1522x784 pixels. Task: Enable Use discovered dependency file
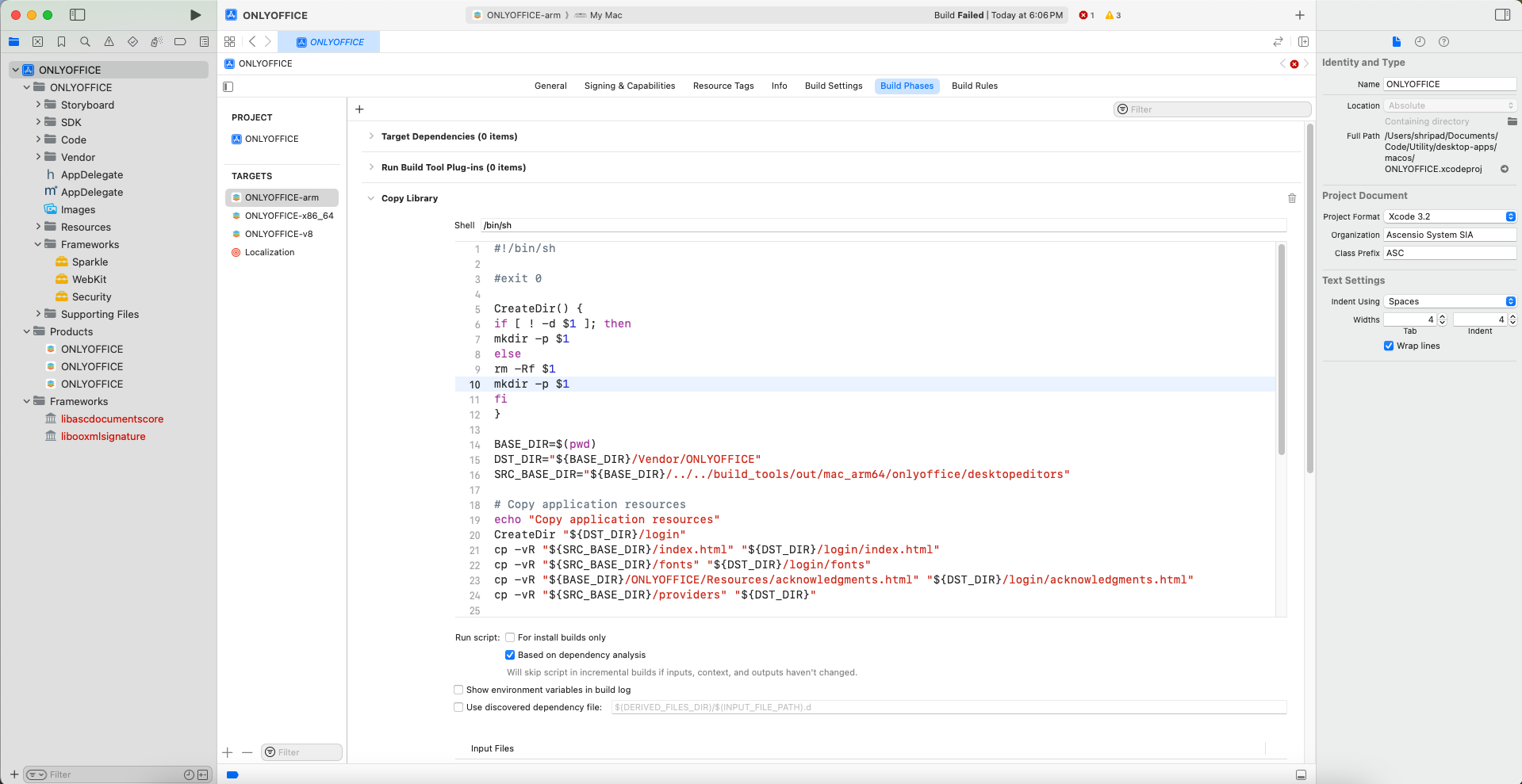click(x=458, y=707)
